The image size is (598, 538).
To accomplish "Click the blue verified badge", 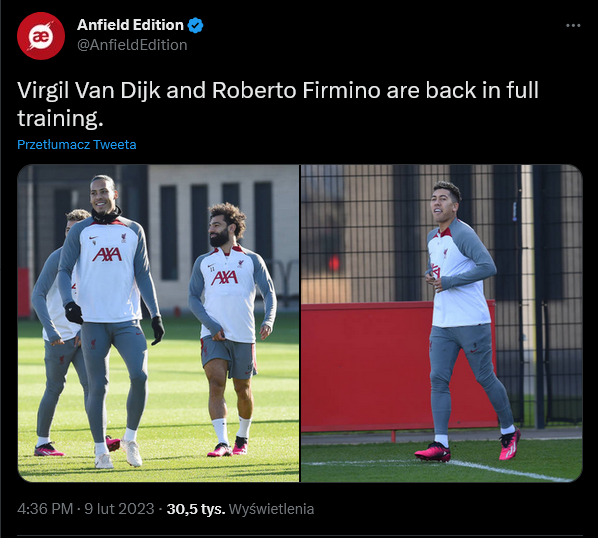I will click(196, 25).
